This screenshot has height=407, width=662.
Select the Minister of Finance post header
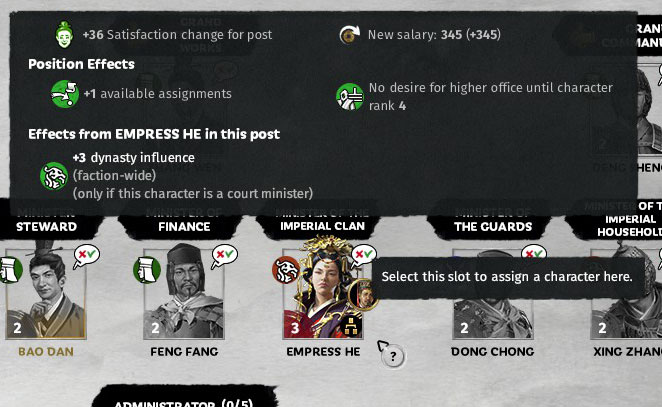pos(184,220)
